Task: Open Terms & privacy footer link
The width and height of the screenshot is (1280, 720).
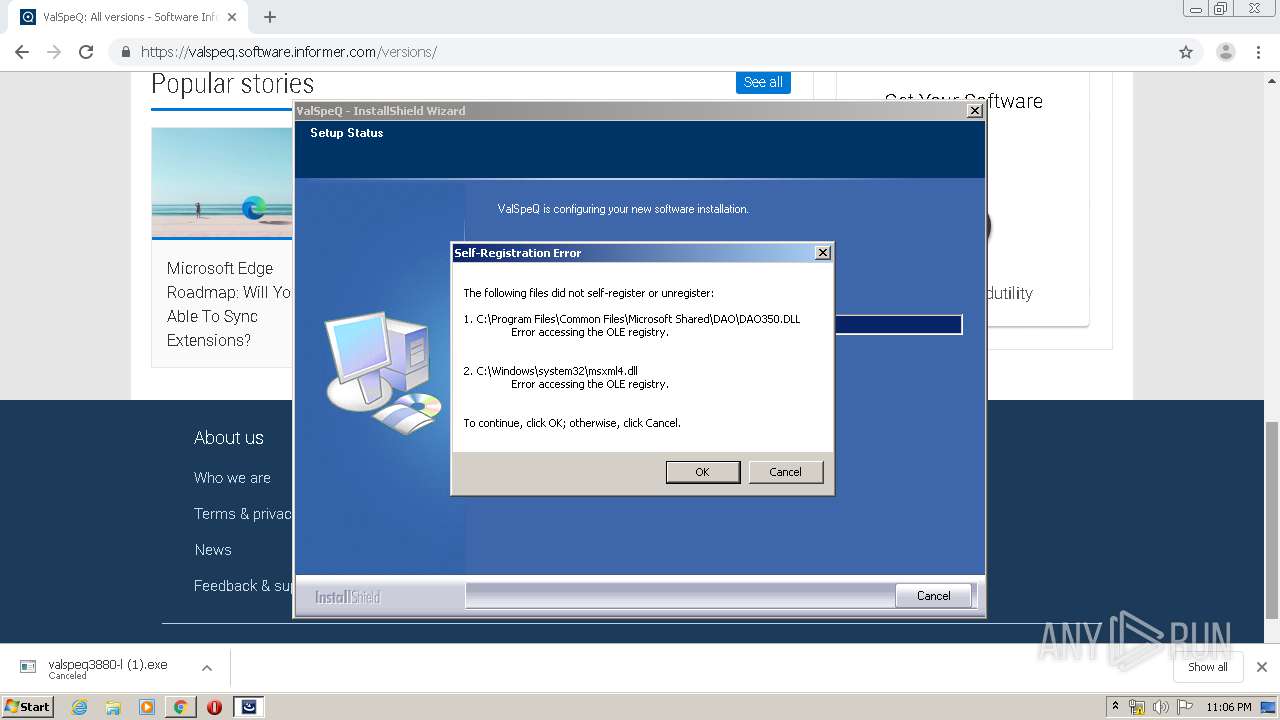Action: coord(243,514)
